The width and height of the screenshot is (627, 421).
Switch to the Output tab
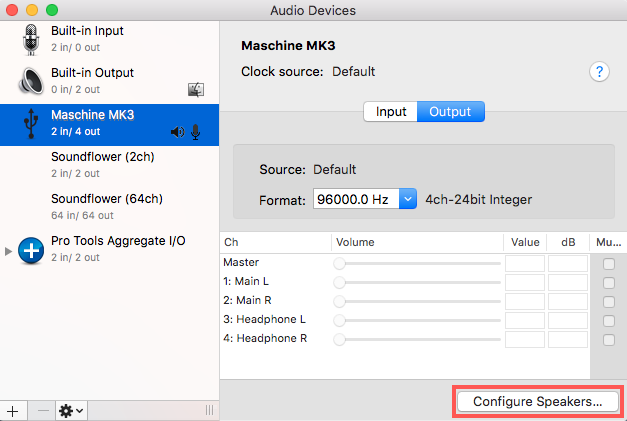pos(450,112)
